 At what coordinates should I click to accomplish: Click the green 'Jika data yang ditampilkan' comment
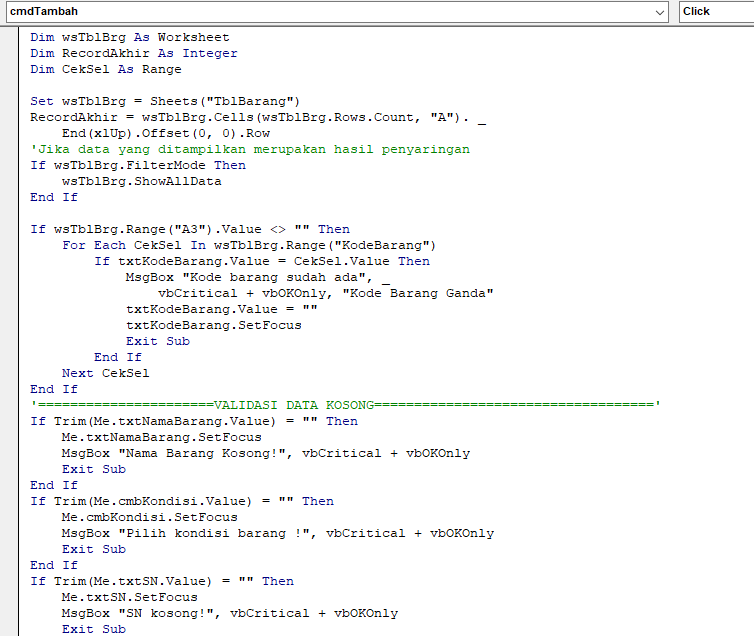point(250,149)
